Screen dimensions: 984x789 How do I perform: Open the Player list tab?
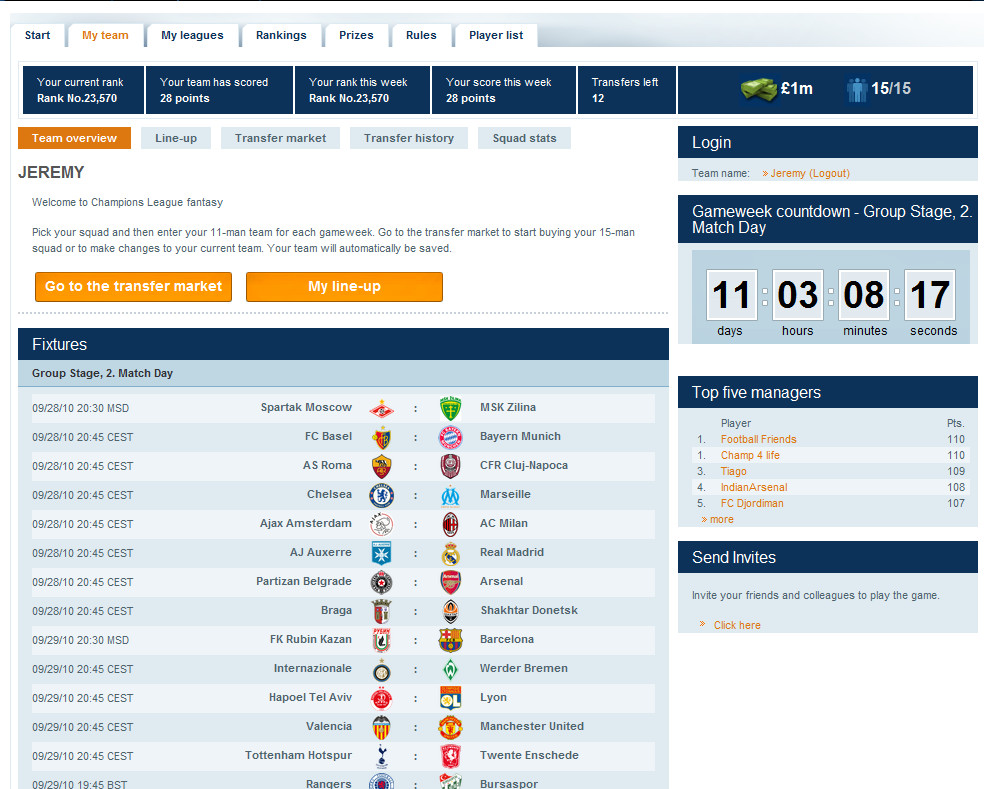click(x=496, y=35)
